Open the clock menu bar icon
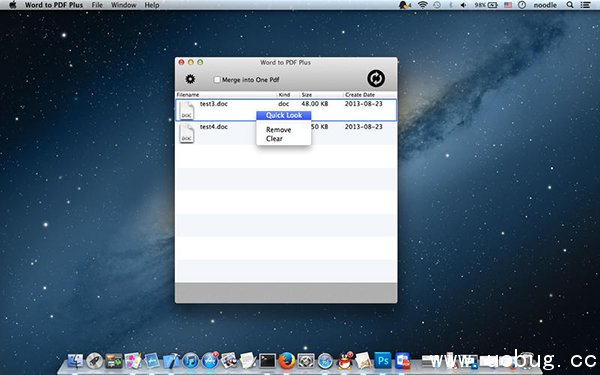 (x=522, y=5)
